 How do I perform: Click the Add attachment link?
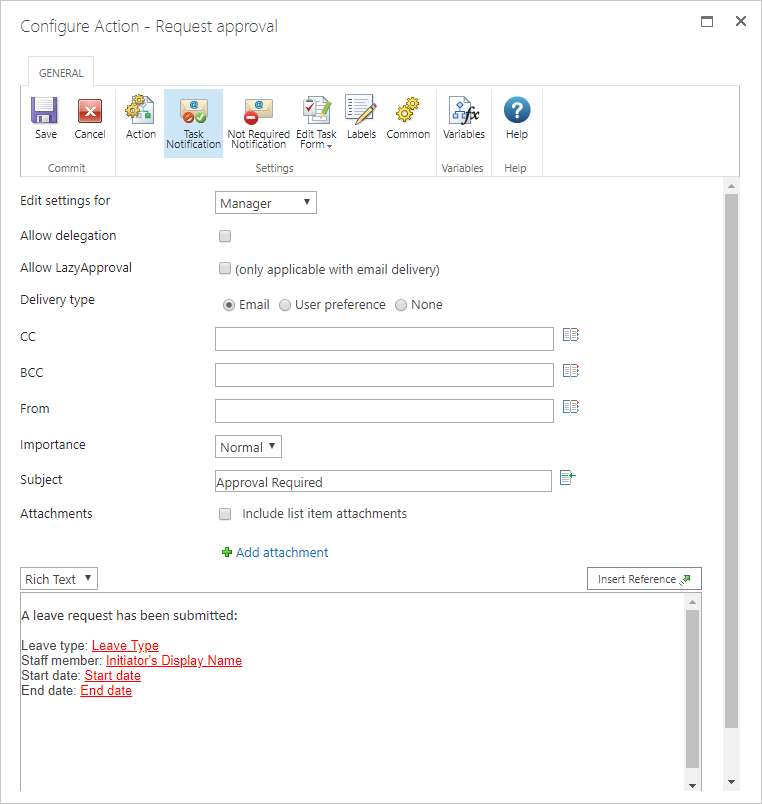tap(282, 552)
